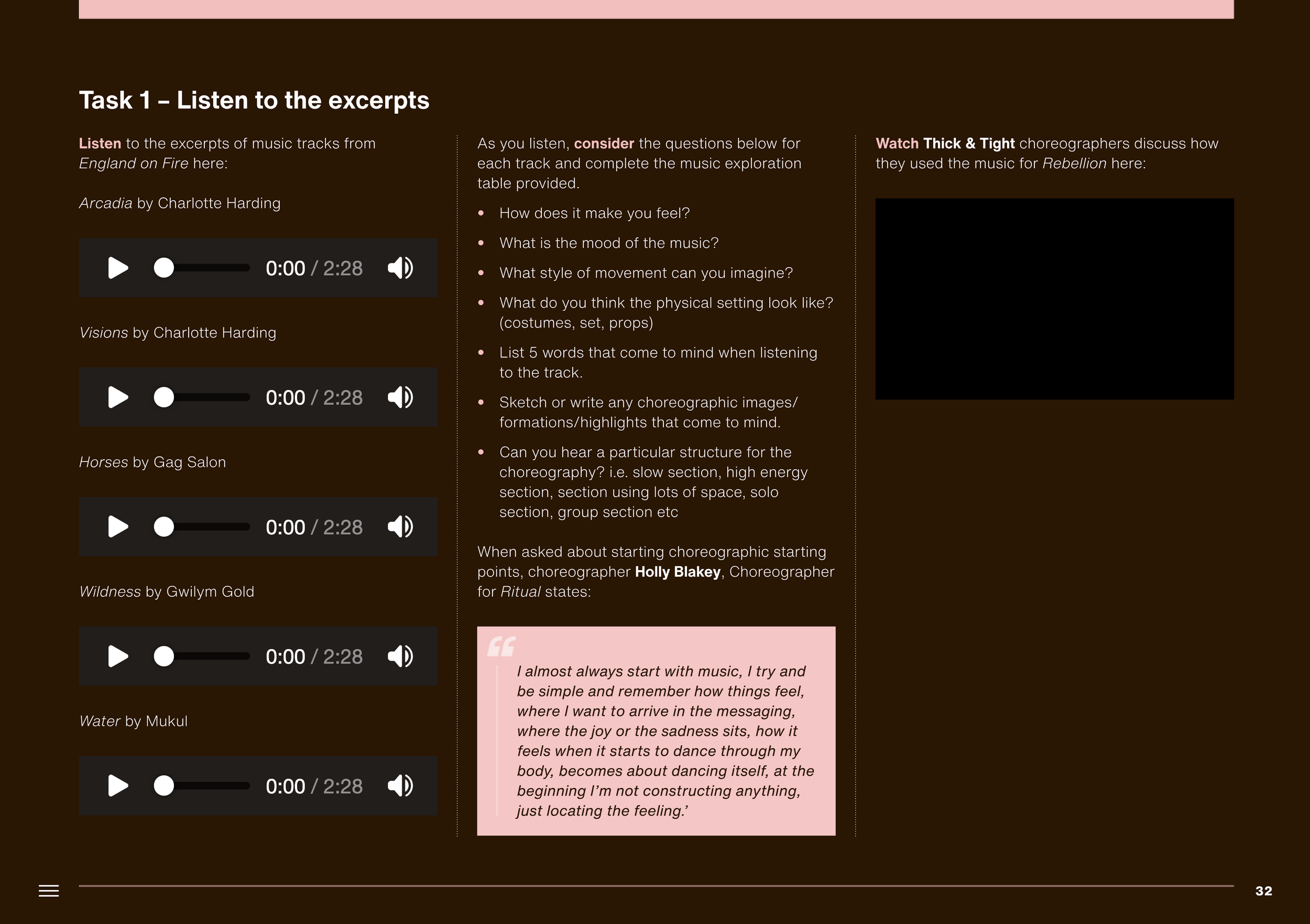Play the Arcadia audio excerpt
Viewport: 1310px width, 924px height.
tap(117, 268)
